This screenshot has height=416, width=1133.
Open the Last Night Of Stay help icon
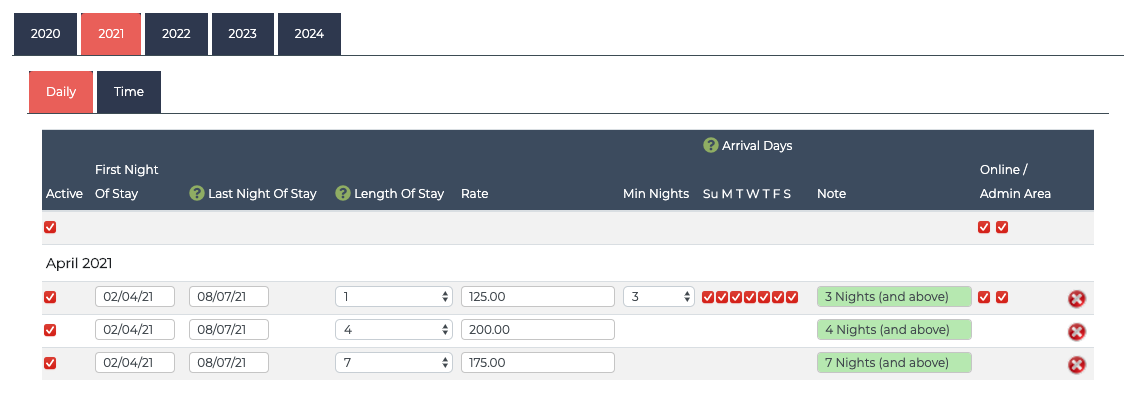point(197,194)
